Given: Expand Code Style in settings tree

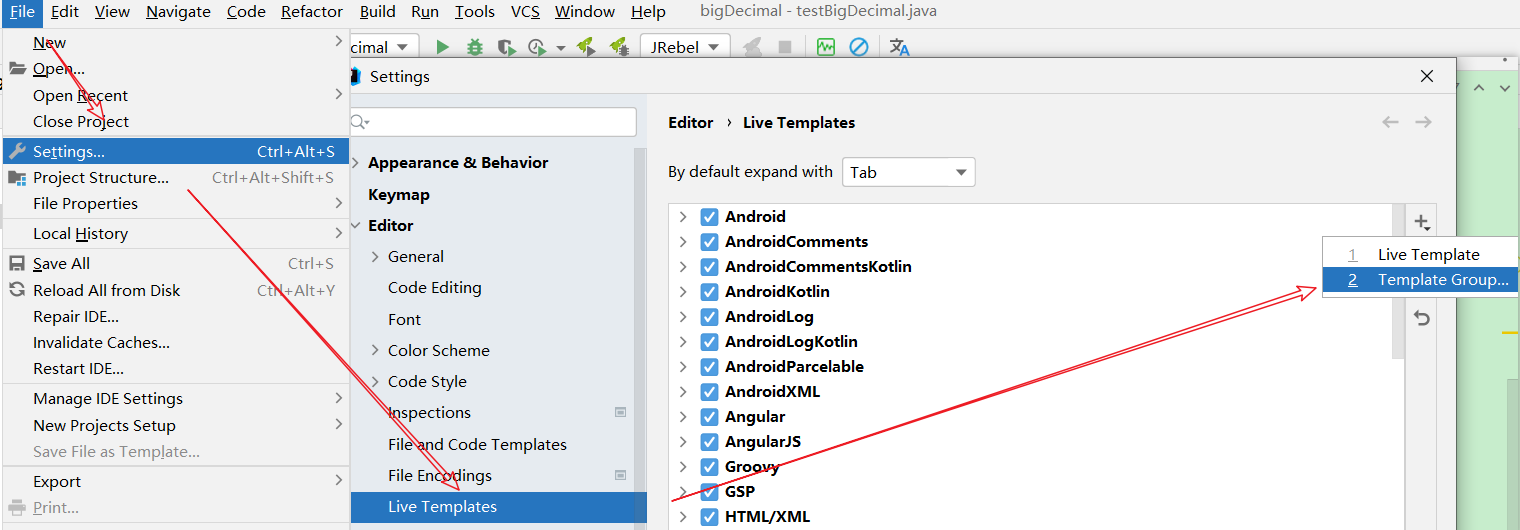Looking at the screenshot, I should point(375,381).
